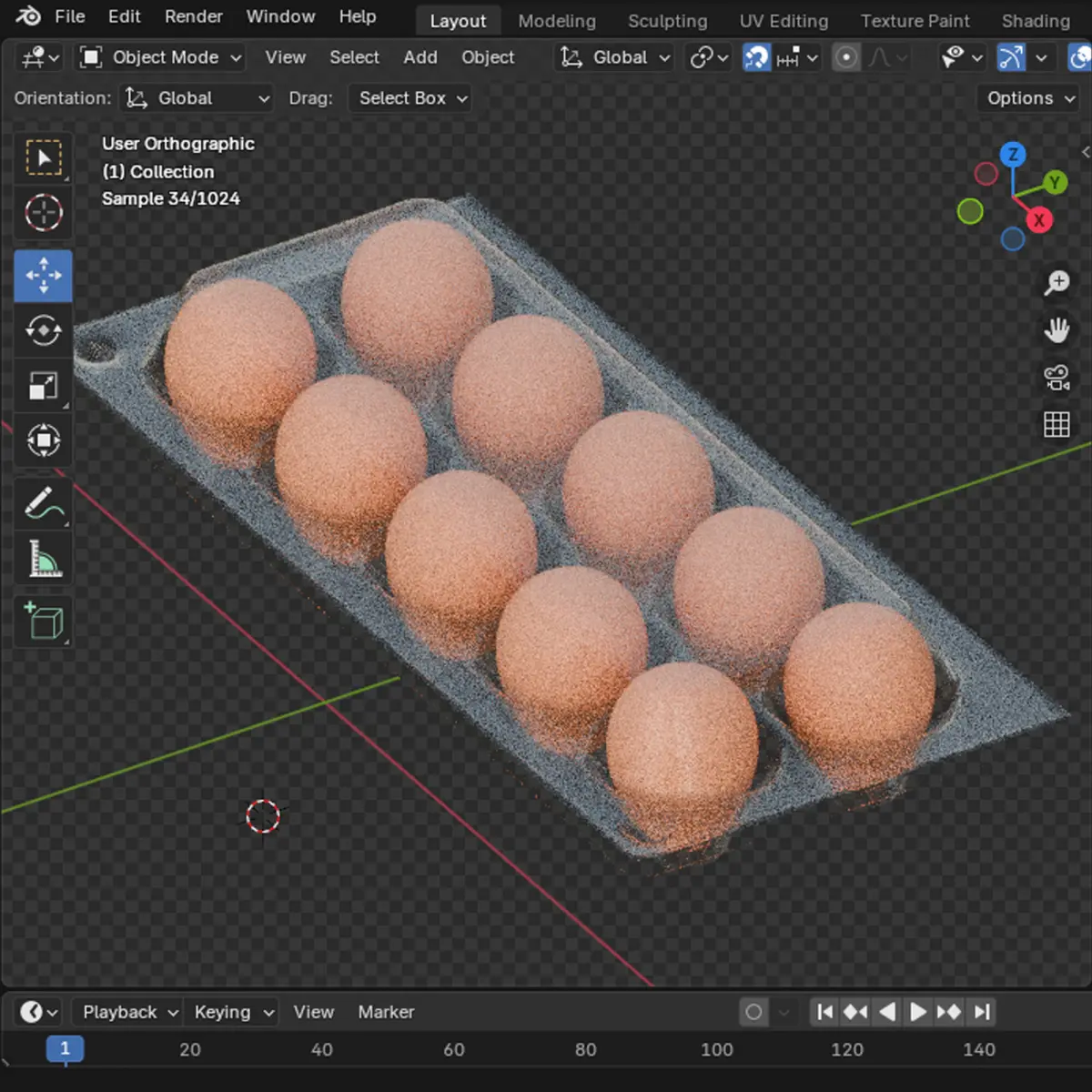Jump to the timeline start frame
This screenshot has height=1092, width=1092.
coord(824,1012)
